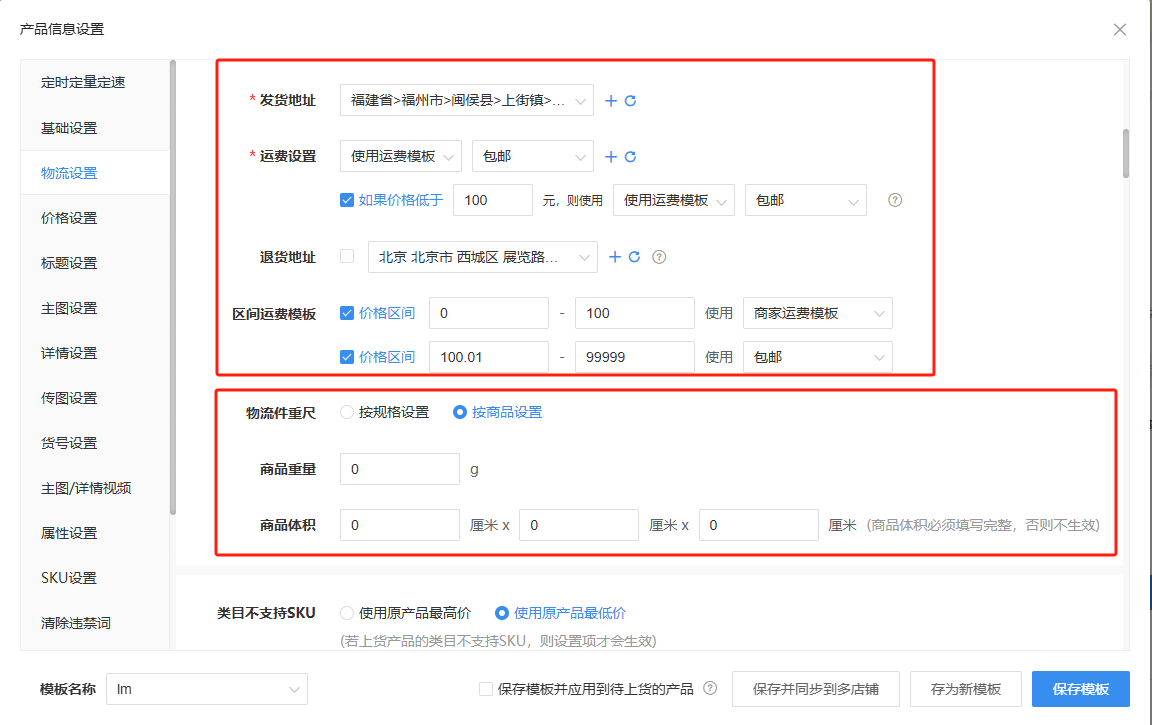
Task: Open help icon next to 退货地址
Action: 659,257
